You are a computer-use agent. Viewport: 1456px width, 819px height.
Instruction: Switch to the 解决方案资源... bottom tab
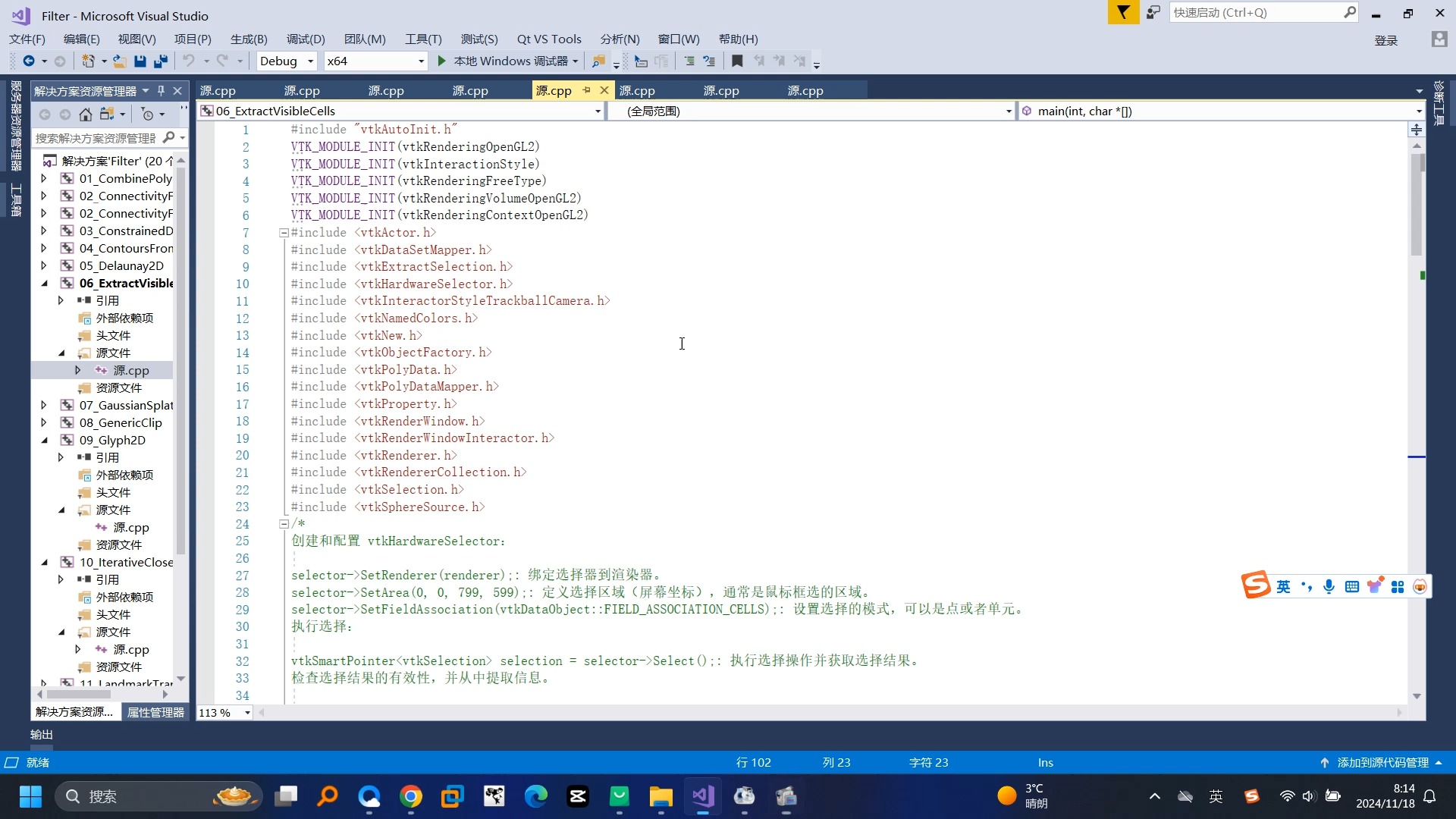tap(74, 712)
